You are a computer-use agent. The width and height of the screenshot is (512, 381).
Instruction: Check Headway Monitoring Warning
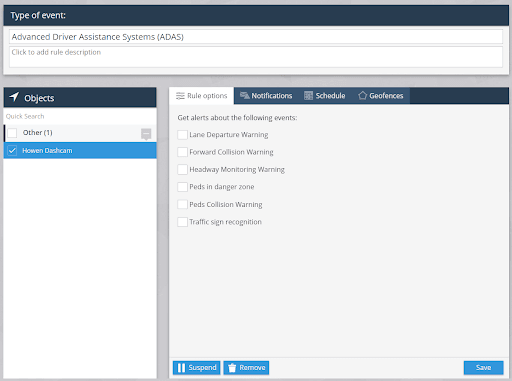(182, 169)
